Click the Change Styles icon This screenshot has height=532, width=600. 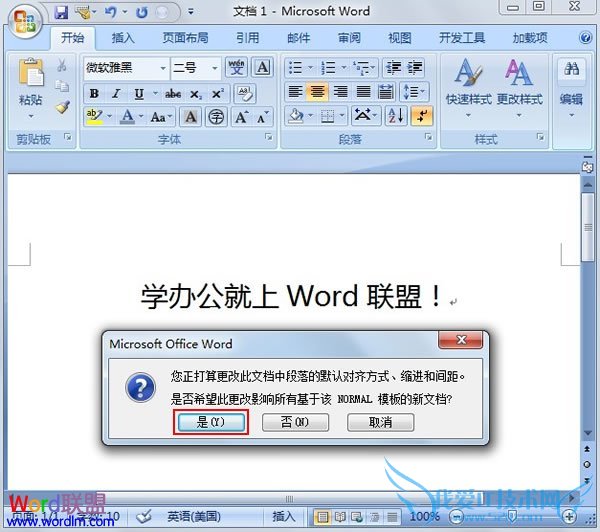point(519,85)
